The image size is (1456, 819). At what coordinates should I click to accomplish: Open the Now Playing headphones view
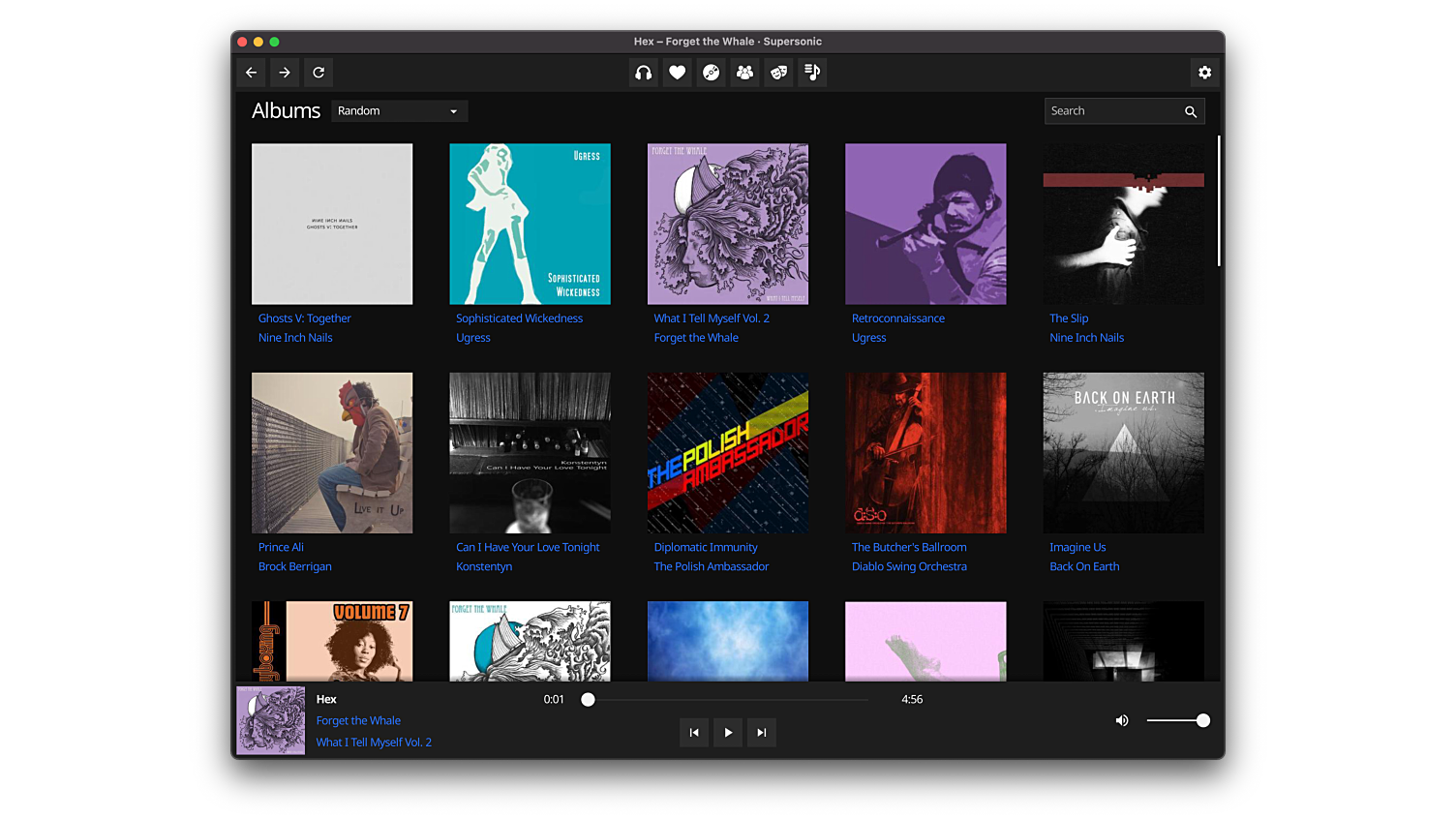coord(644,73)
